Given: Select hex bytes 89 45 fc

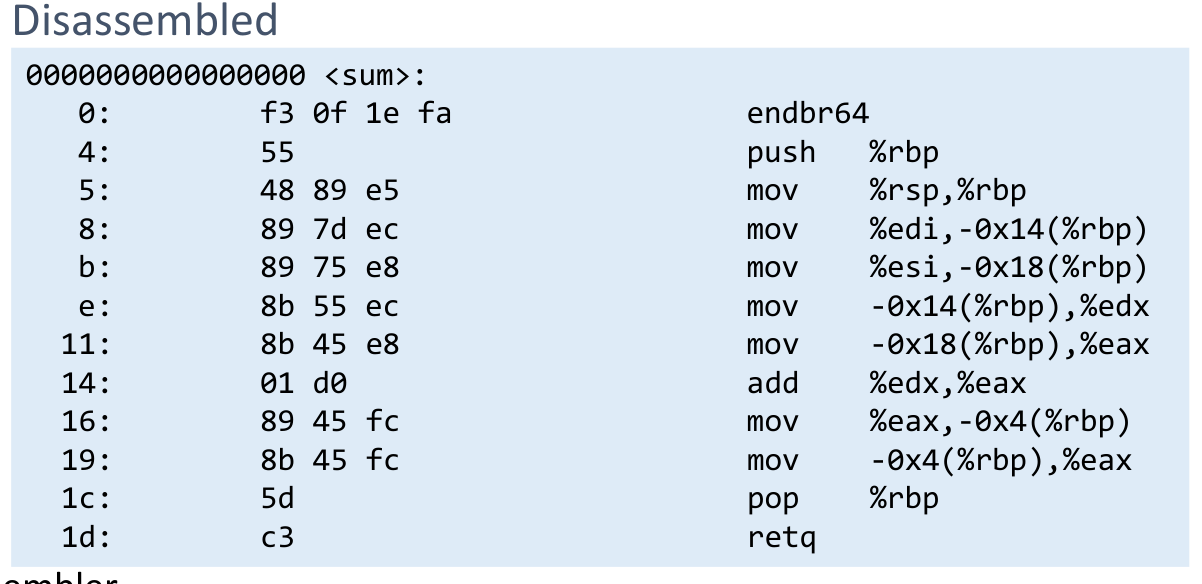Looking at the screenshot, I should point(329,422).
